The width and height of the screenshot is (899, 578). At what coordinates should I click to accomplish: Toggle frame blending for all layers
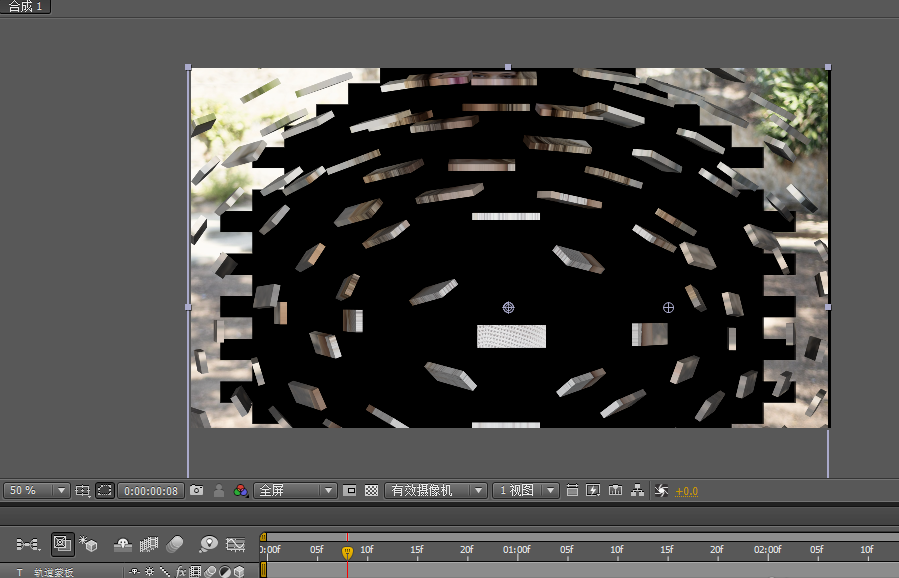pyautogui.click(x=149, y=544)
